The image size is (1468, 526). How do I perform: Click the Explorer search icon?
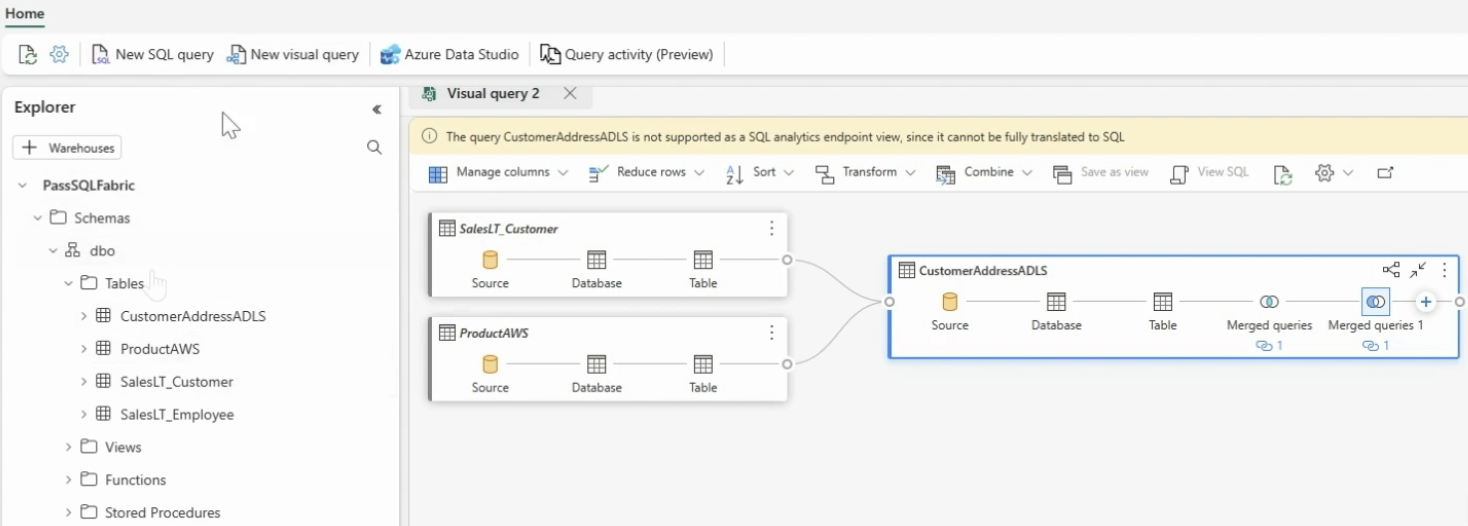(375, 148)
